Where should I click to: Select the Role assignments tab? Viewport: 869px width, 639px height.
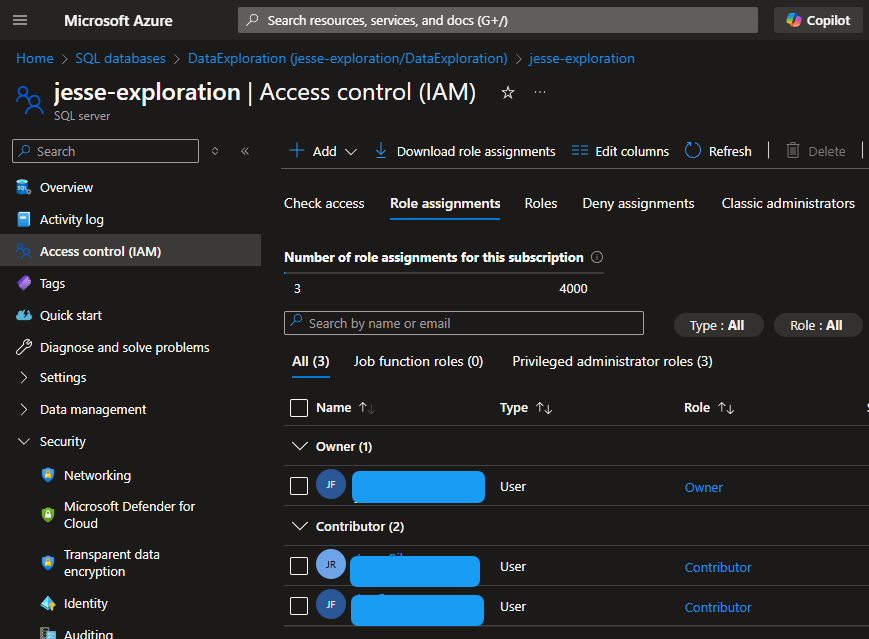[x=445, y=204]
